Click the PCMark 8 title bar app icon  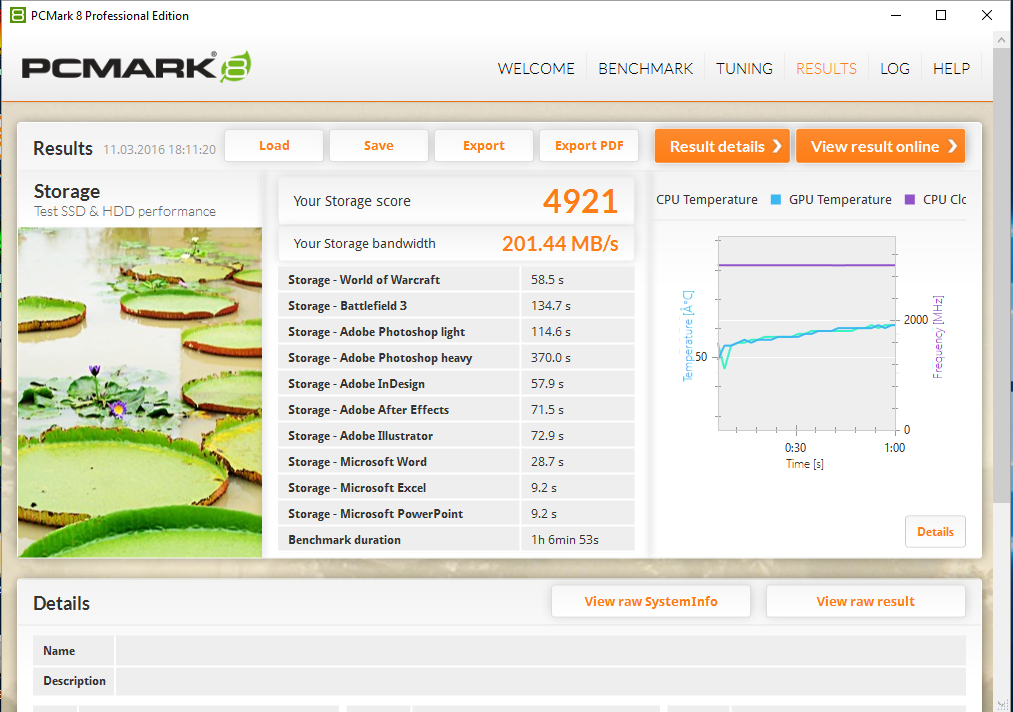(x=18, y=15)
